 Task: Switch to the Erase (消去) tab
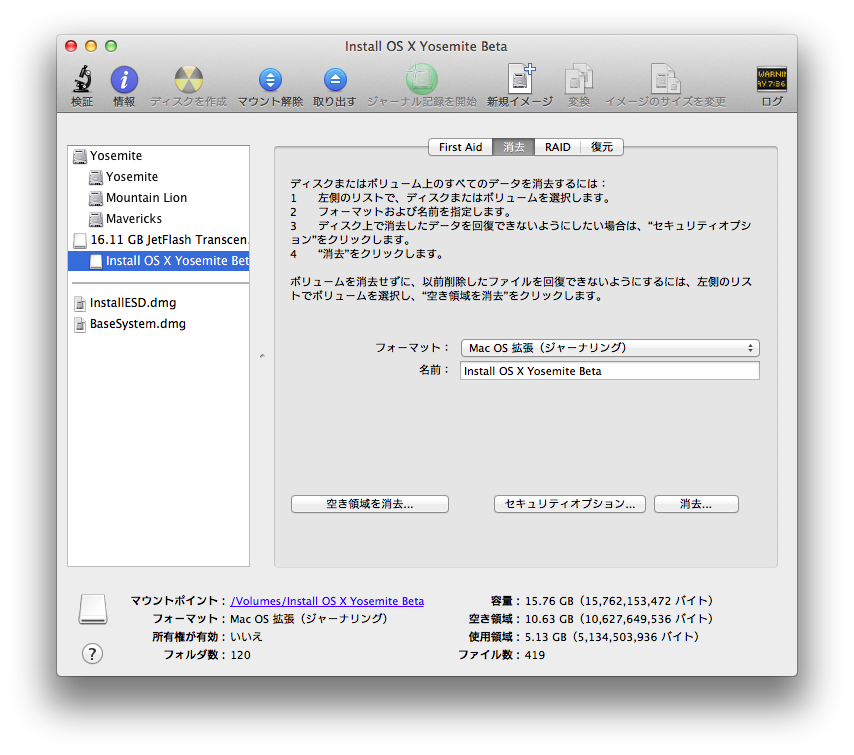[x=514, y=147]
